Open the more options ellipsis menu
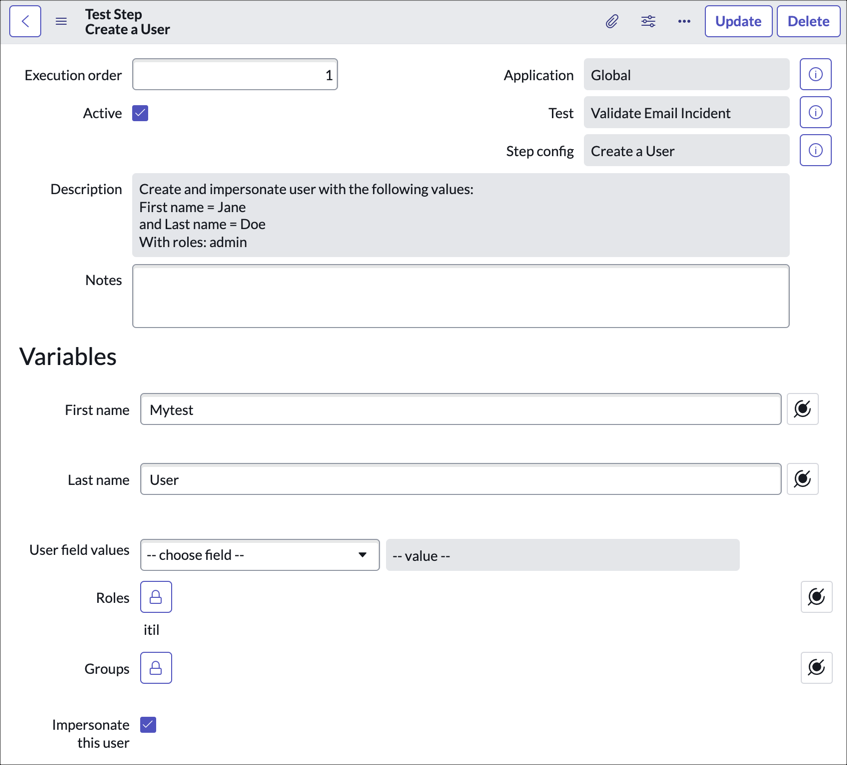 (684, 20)
